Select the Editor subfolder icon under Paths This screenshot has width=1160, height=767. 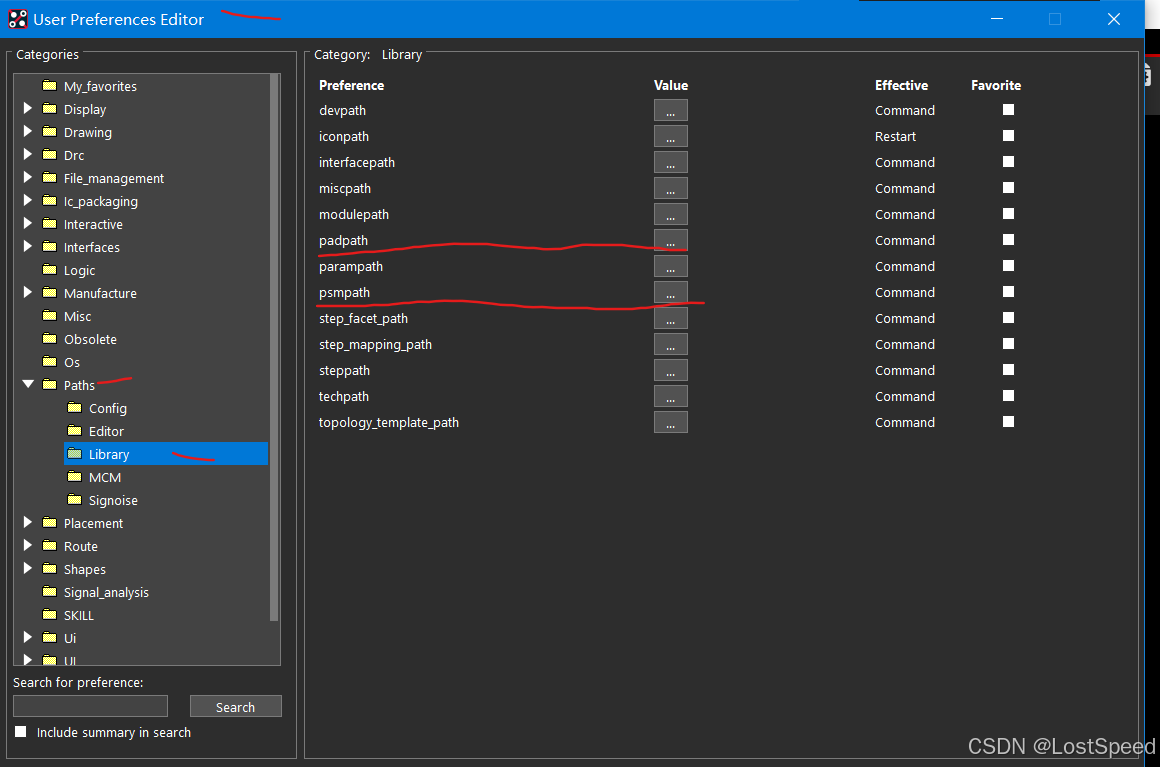[75, 430]
